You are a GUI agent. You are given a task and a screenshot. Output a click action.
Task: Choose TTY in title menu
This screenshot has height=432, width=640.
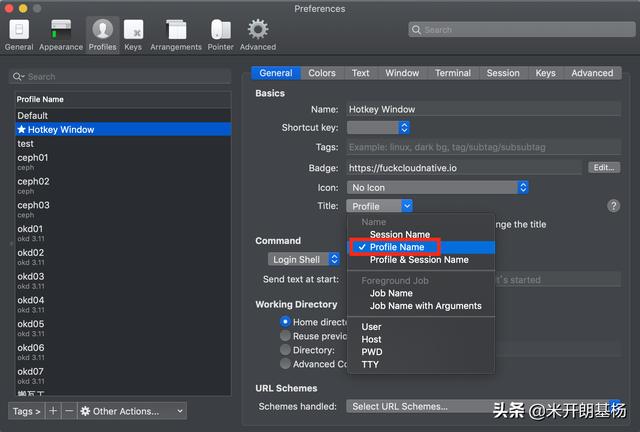click(x=421, y=365)
